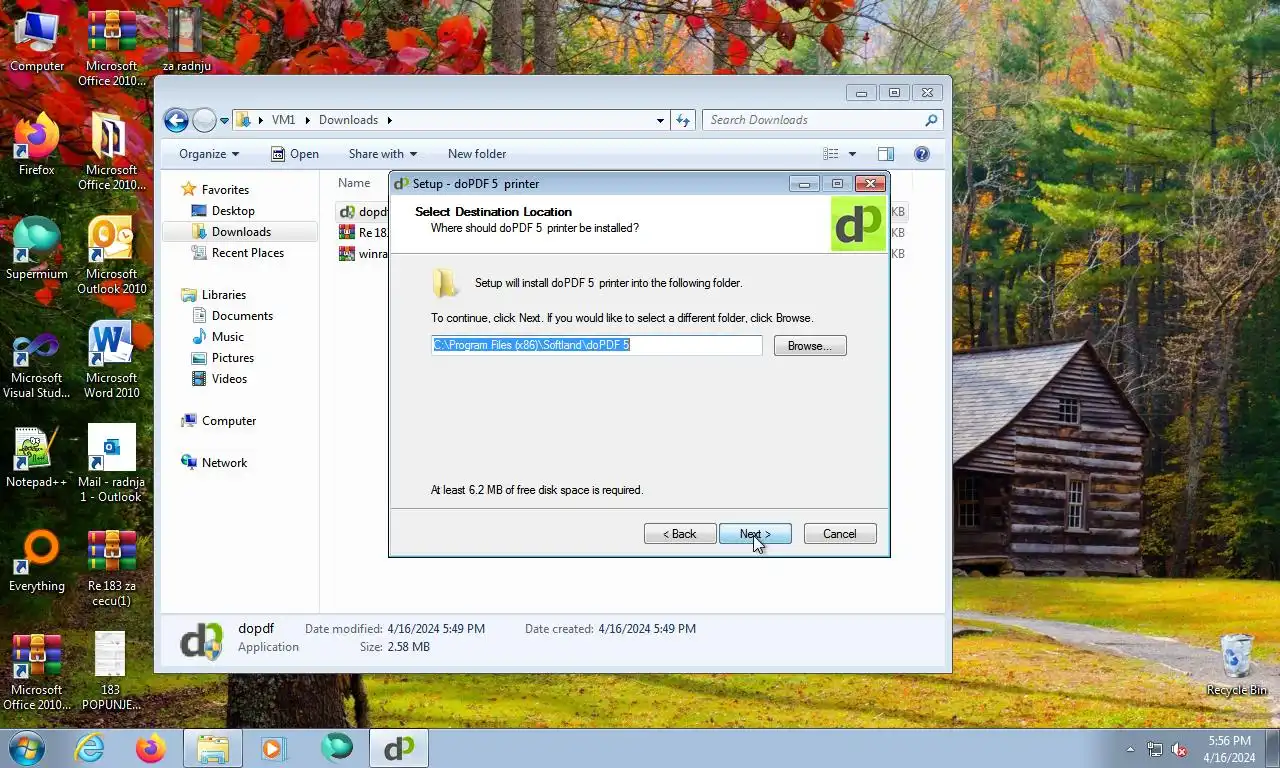The height and width of the screenshot is (768, 1280).
Task: Toggle the preview pane in Explorer
Action: point(885,154)
